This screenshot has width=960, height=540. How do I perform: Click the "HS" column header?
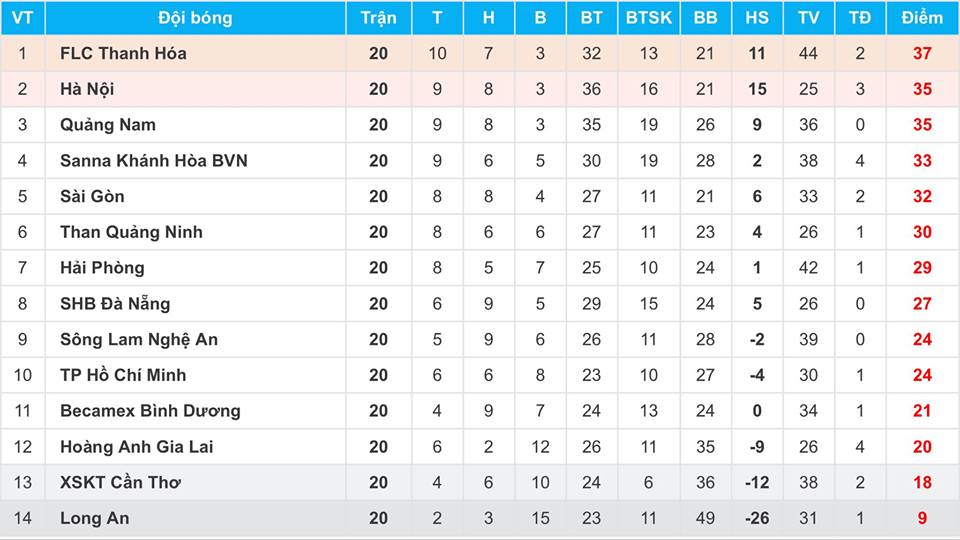[757, 18]
